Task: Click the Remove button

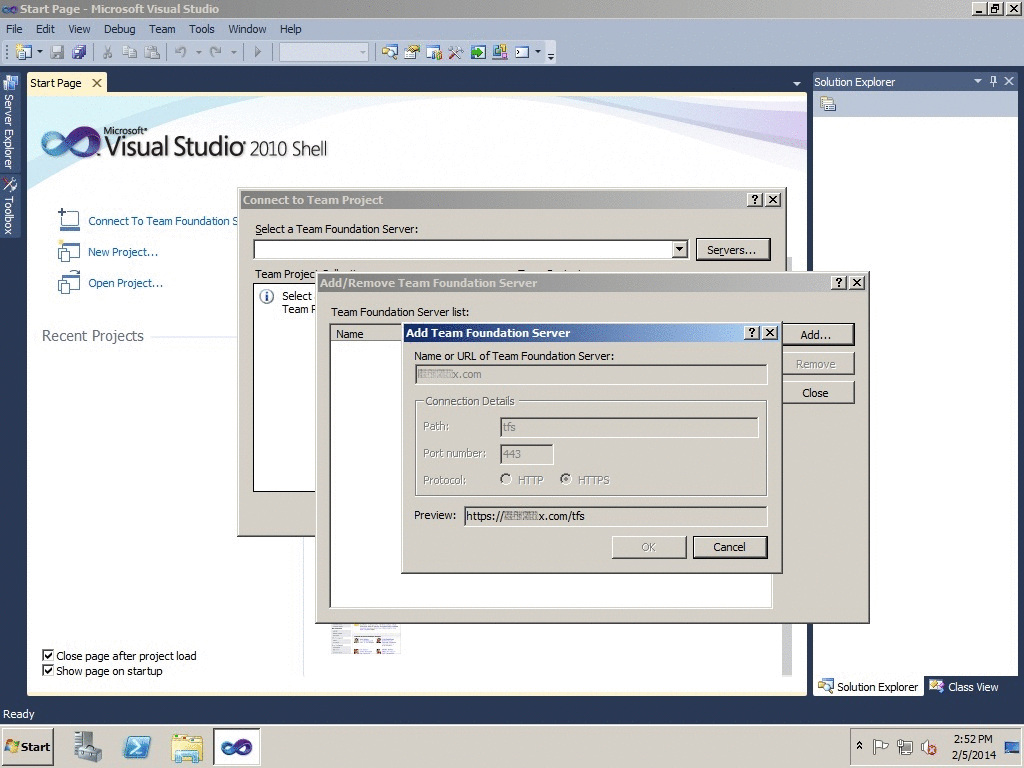Action: pos(816,364)
